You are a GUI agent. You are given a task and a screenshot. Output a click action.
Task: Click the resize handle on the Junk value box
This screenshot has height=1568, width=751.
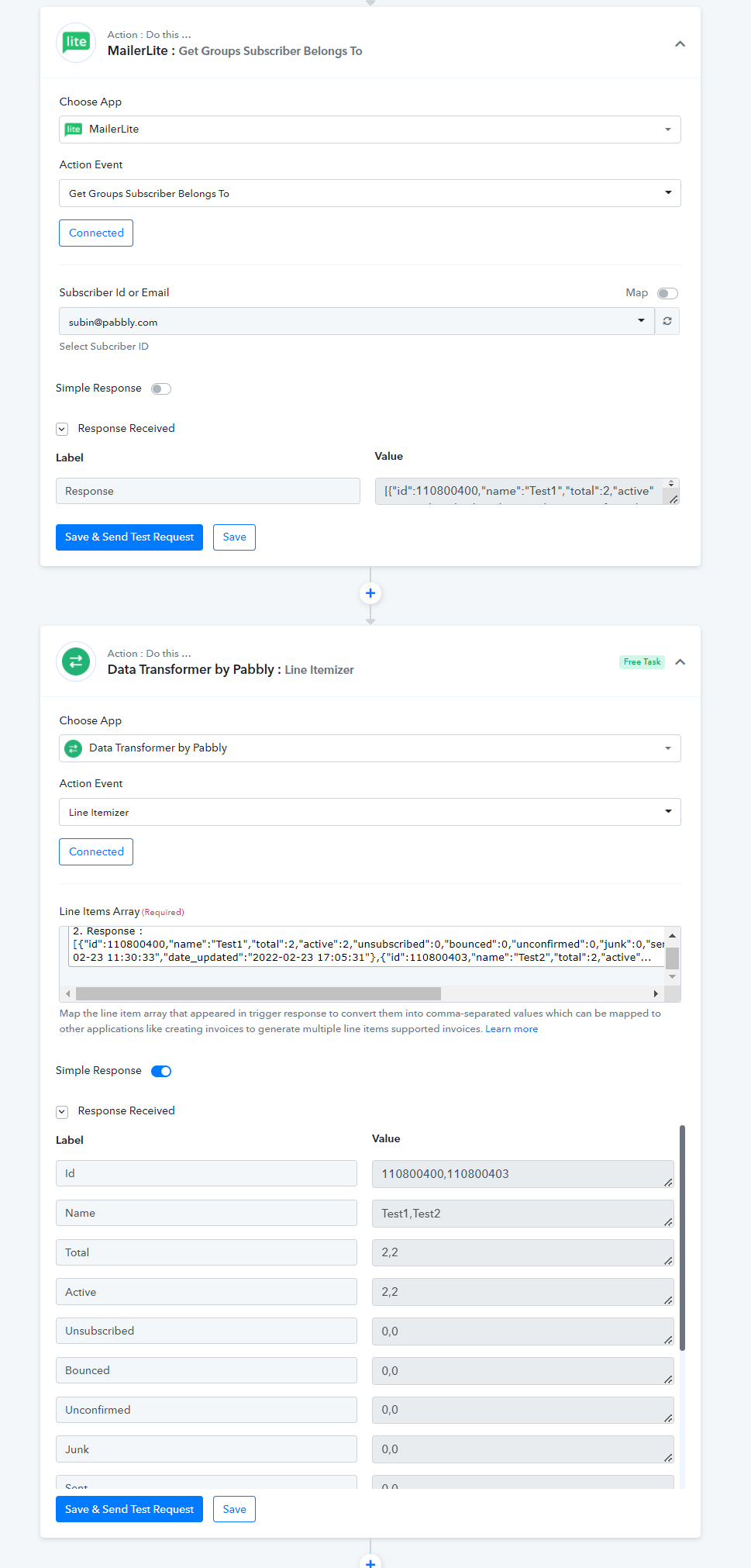tap(668, 1457)
